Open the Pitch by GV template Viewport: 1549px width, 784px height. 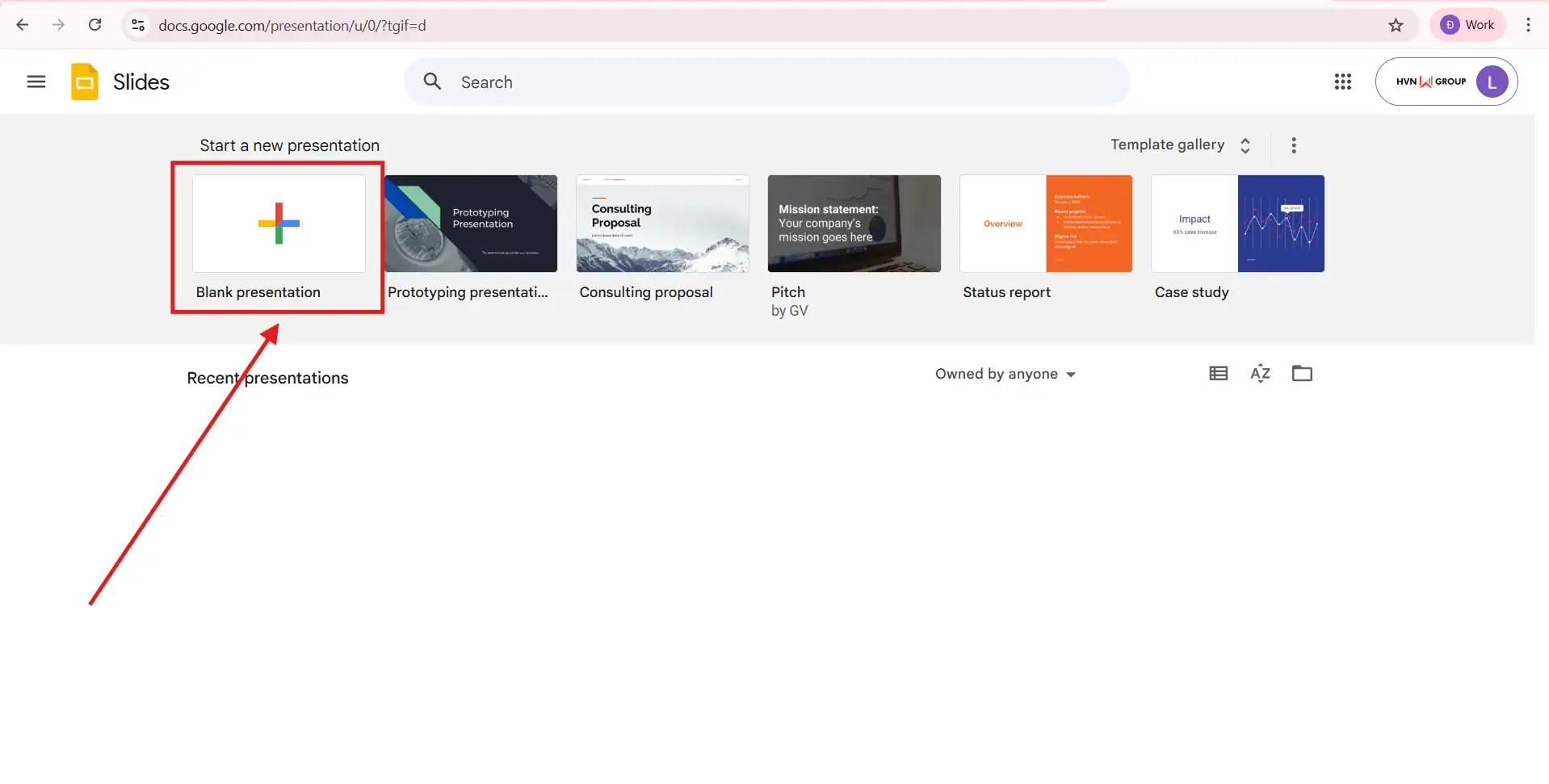[854, 224]
